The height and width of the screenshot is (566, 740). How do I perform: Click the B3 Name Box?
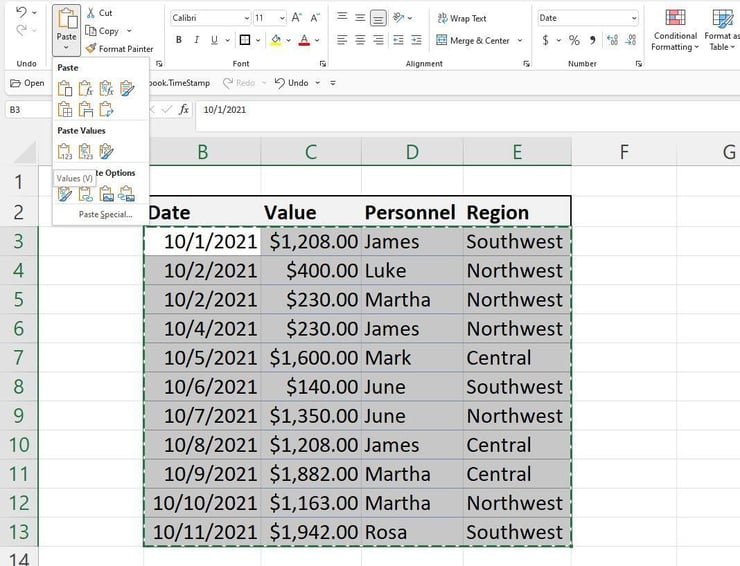(x=28, y=110)
